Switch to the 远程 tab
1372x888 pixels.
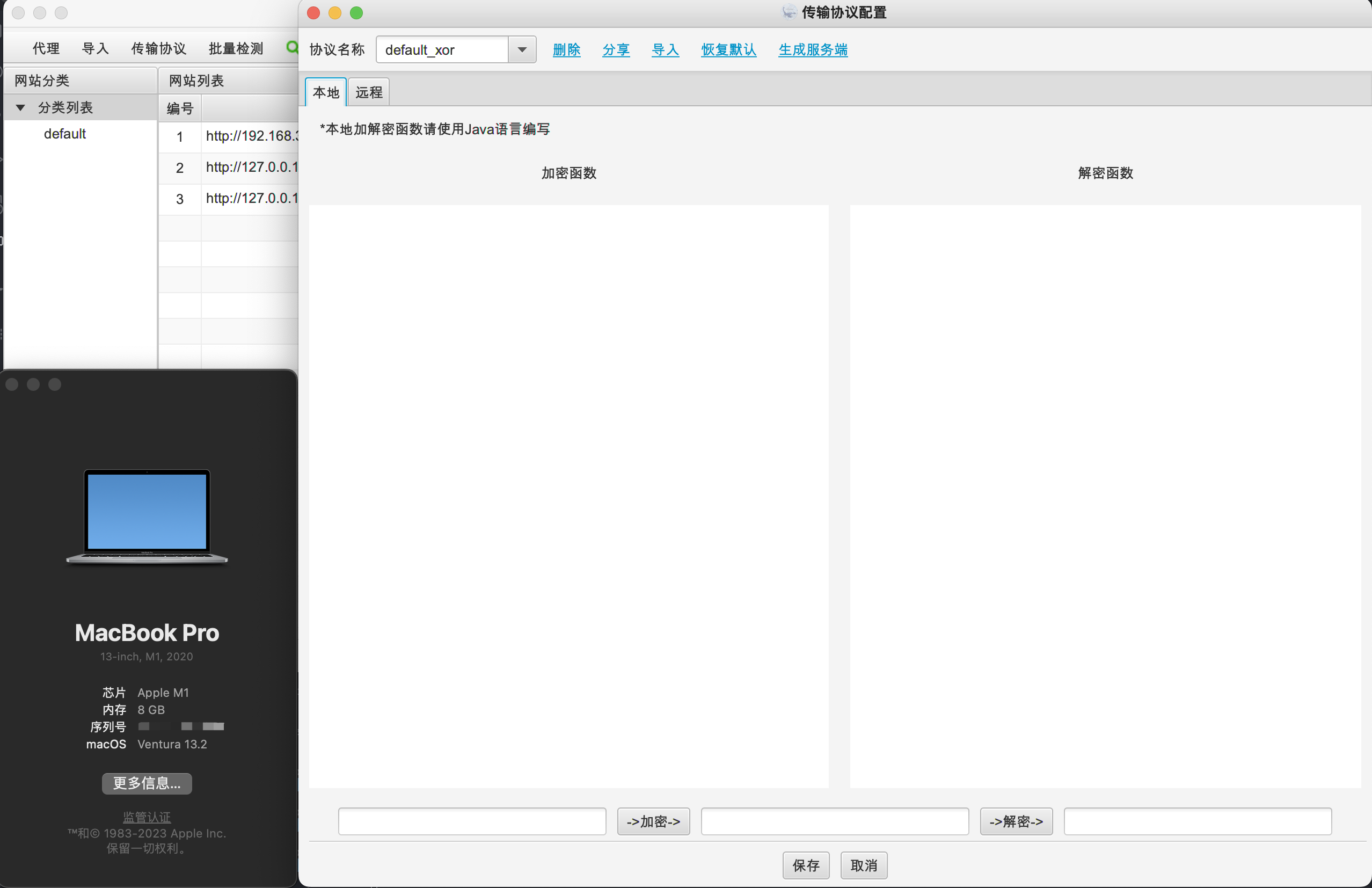(368, 91)
